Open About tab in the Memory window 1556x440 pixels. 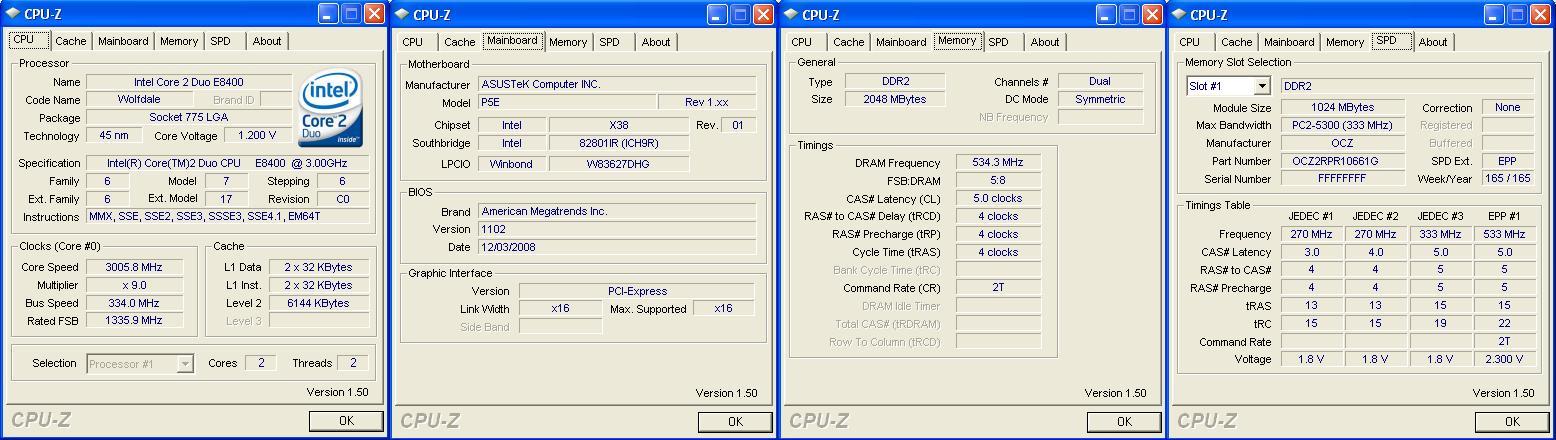tap(1045, 42)
